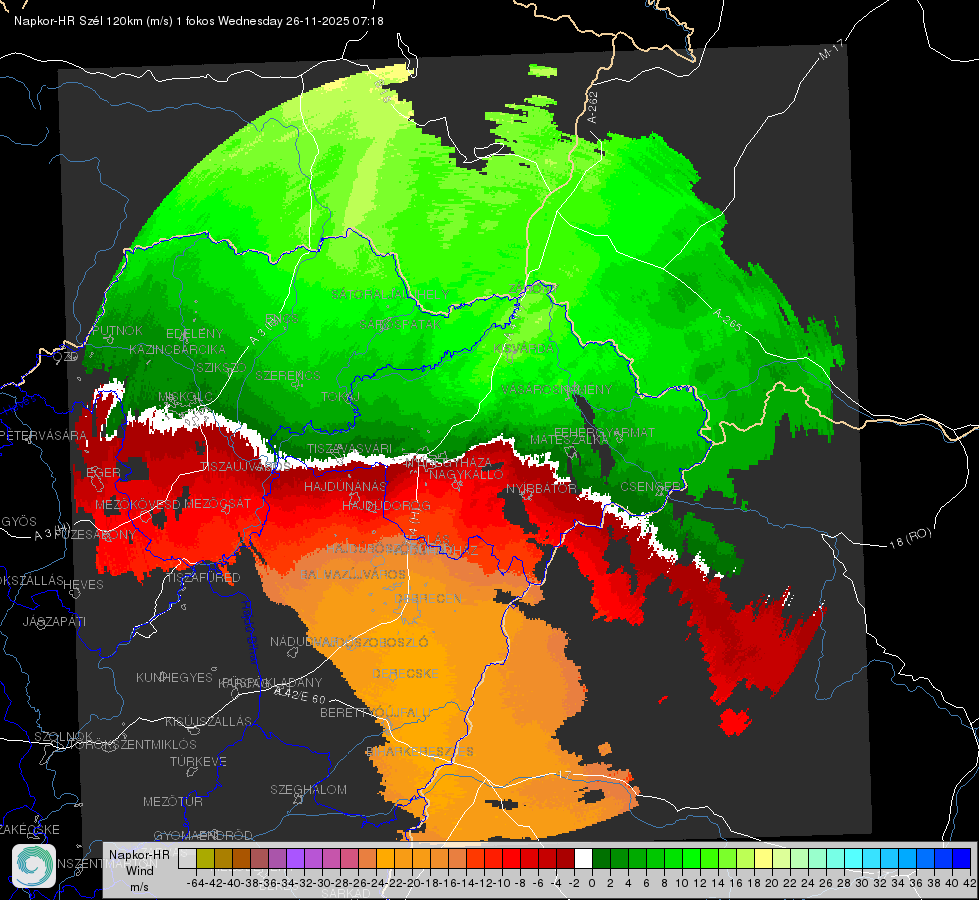Click the TISZAÚJVÁROS town label
979x900 pixels.
(246, 467)
